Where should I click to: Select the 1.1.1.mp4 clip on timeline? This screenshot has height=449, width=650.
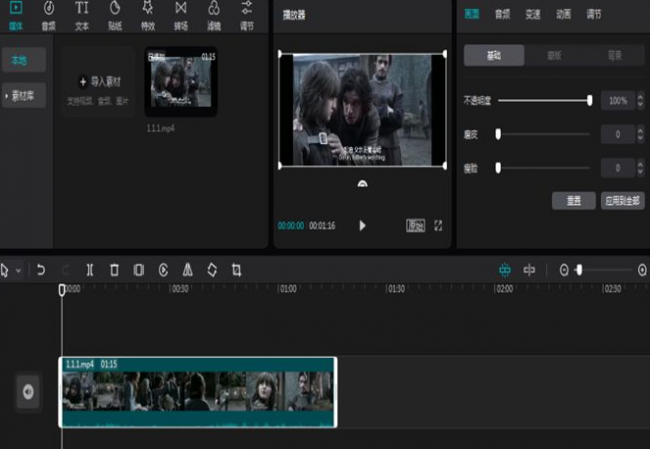pos(198,392)
